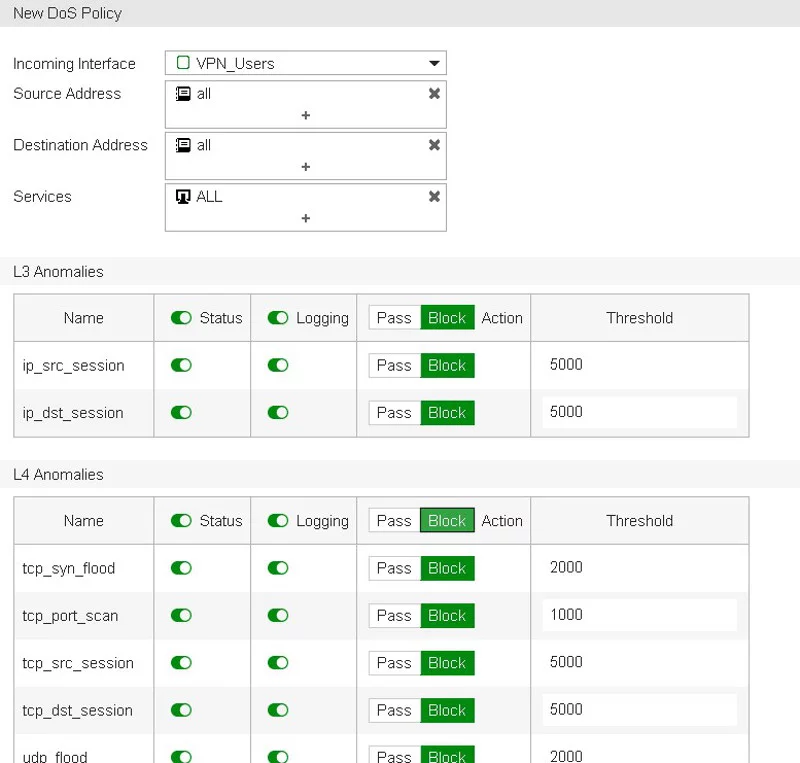Toggle tcp_syn_flood status switch

[x=181, y=568]
